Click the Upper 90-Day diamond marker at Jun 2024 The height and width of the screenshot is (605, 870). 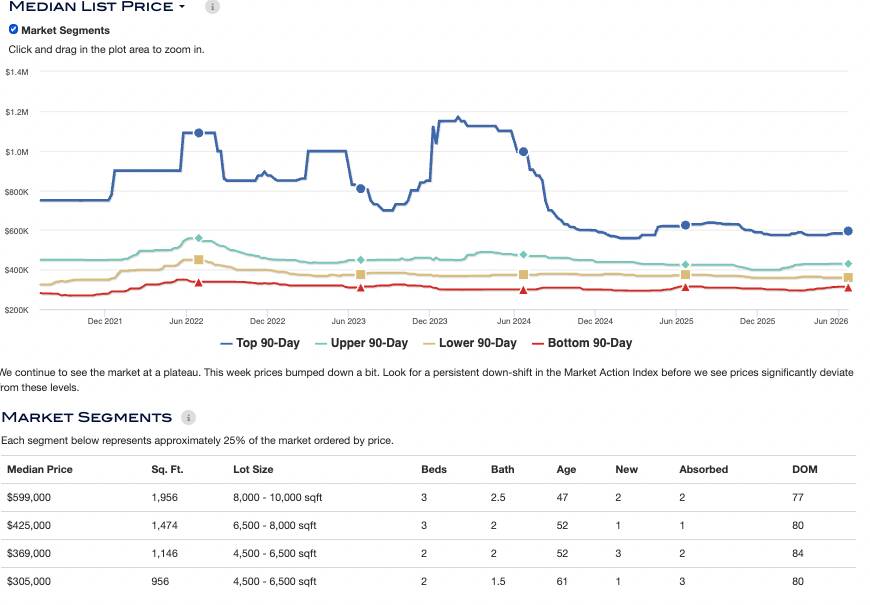pyautogui.click(x=523, y=255)
